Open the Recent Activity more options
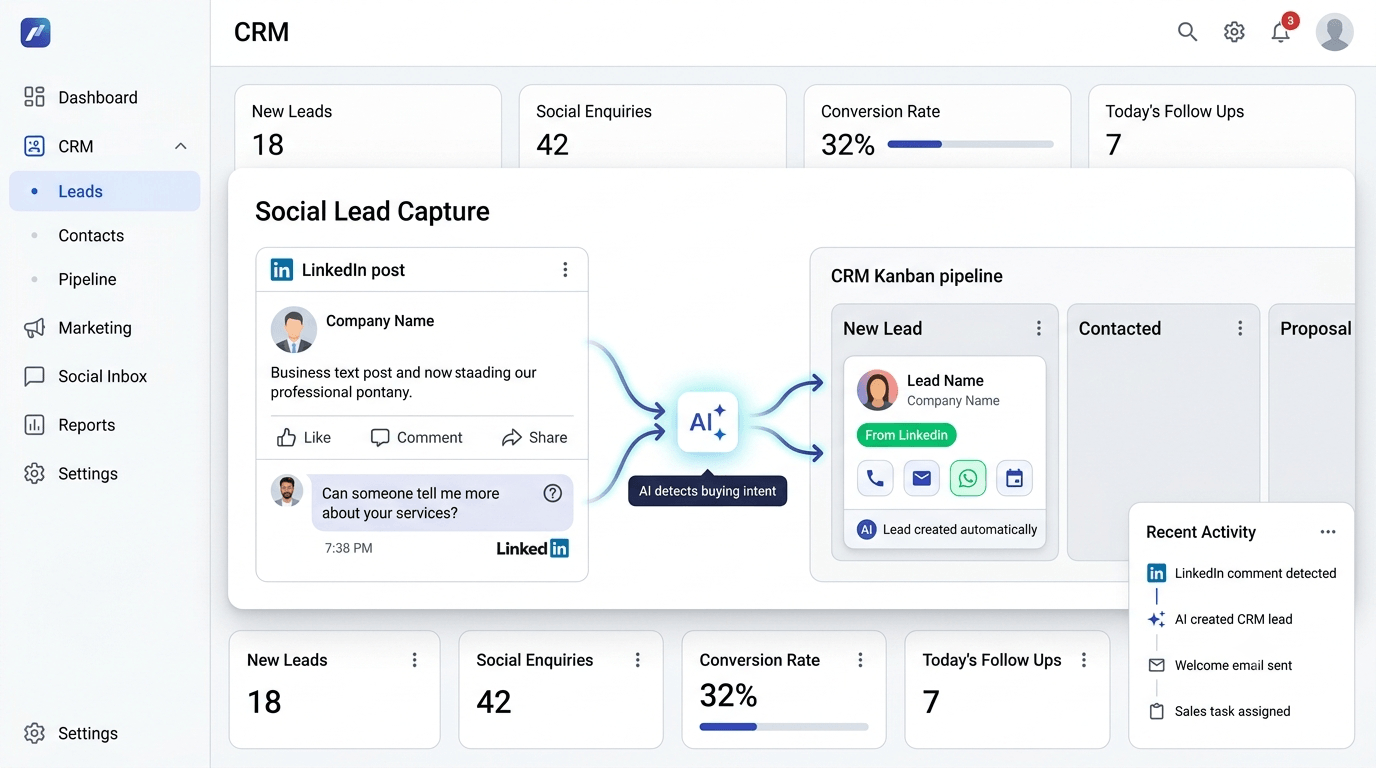Screen dimensions: 1376x768 1328,532
